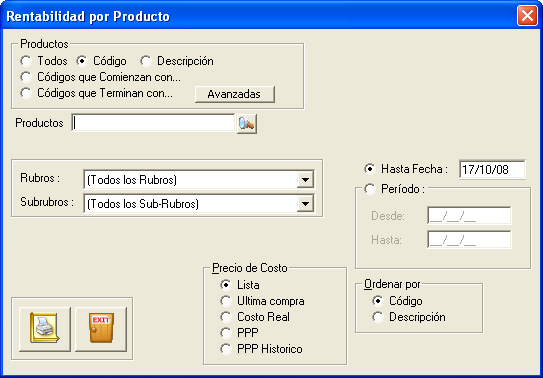Click the Hasta period date field
543x378 pixels.
(469, 240)
